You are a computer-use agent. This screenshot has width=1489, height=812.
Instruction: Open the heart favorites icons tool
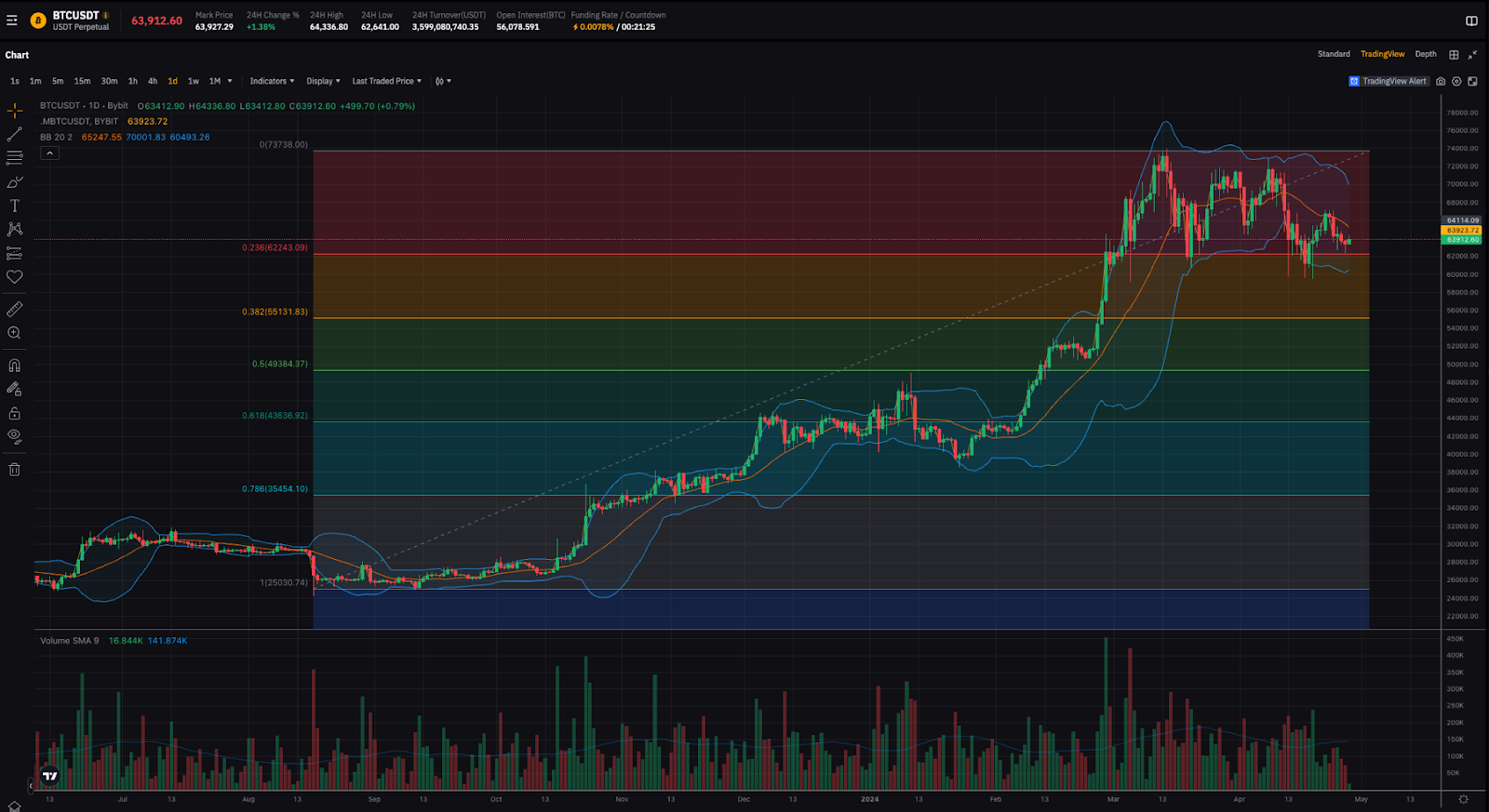pyautogui.click(x=14, y=276)
